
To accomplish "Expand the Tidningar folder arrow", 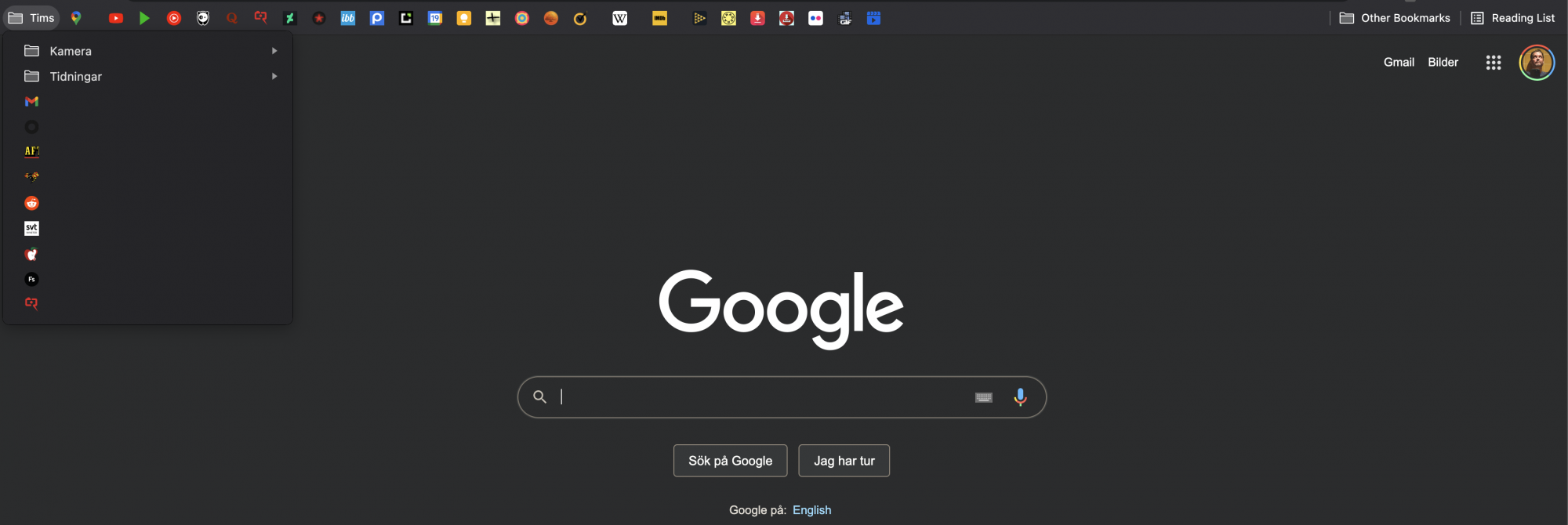I will [x=274, y=76].
